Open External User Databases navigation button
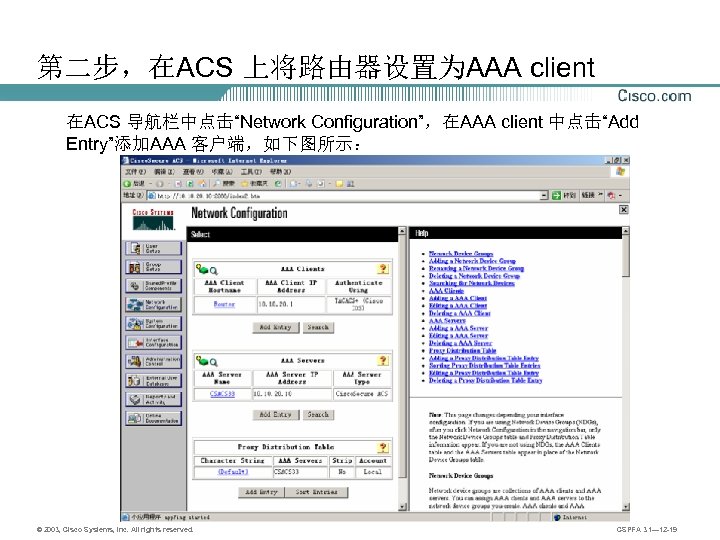The image size is (720, 540). click(153, 380)
